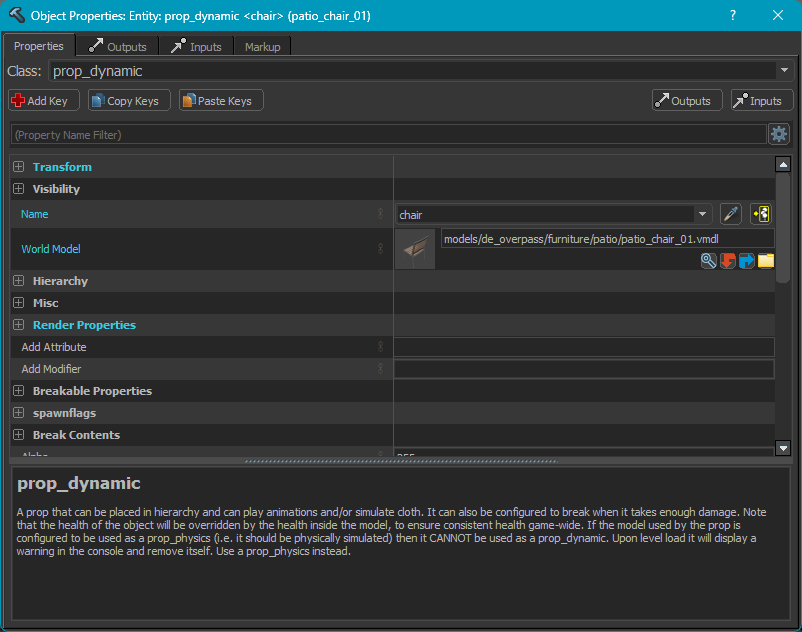The width and height of the screenshot is (802, 632).
Task: Open the Class dropdown for prop_dynamic
Action: click(783, 71)
